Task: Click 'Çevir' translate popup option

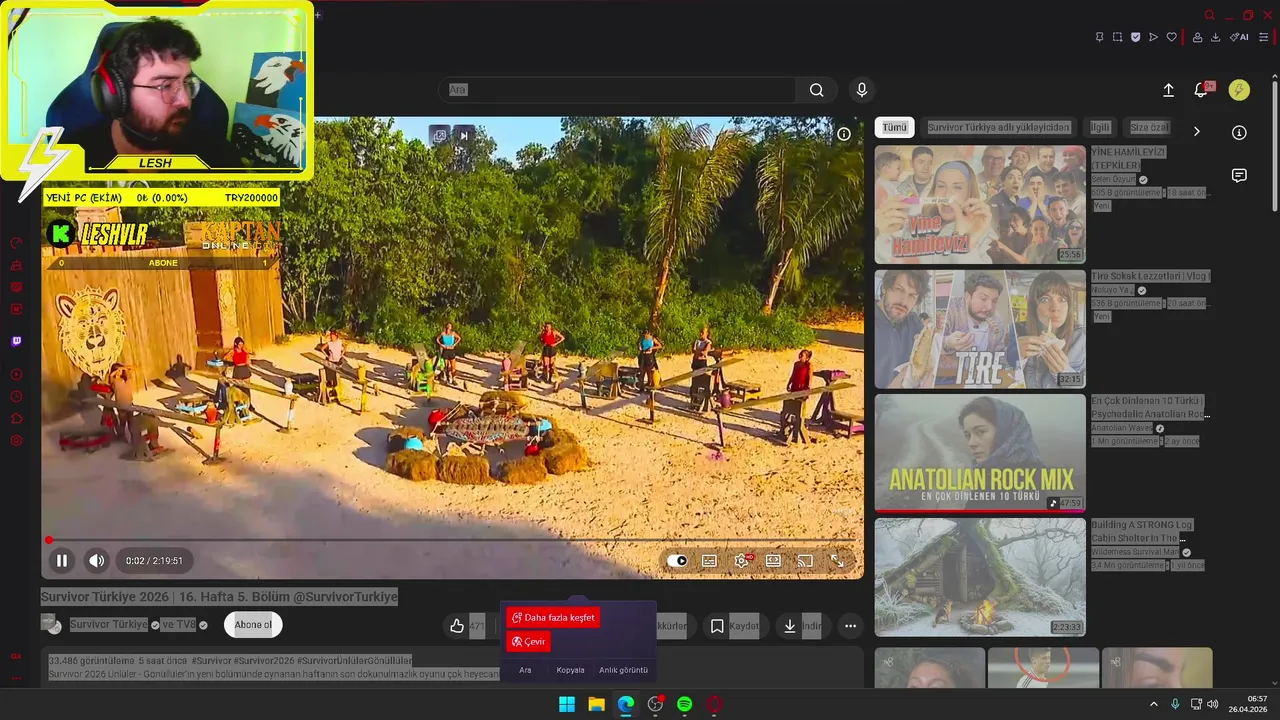Action: click(x=528, y=642)
